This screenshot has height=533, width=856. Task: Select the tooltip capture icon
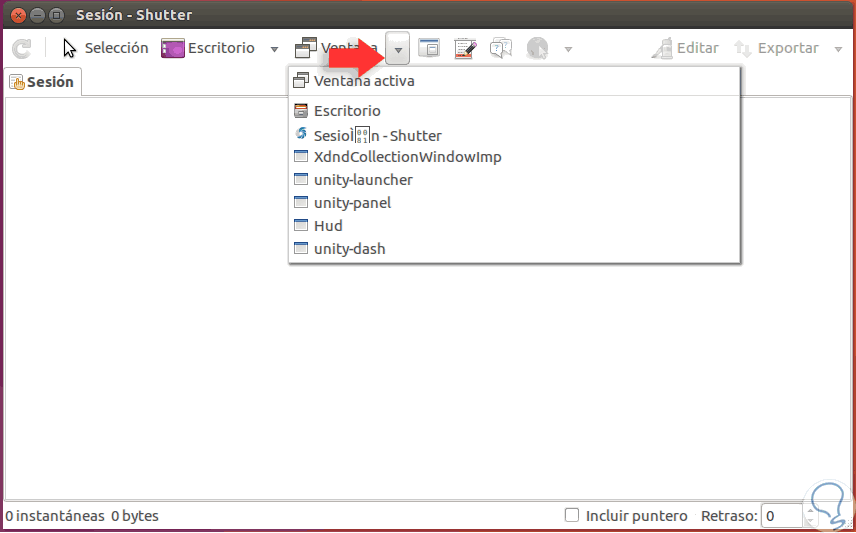(501, 48)
